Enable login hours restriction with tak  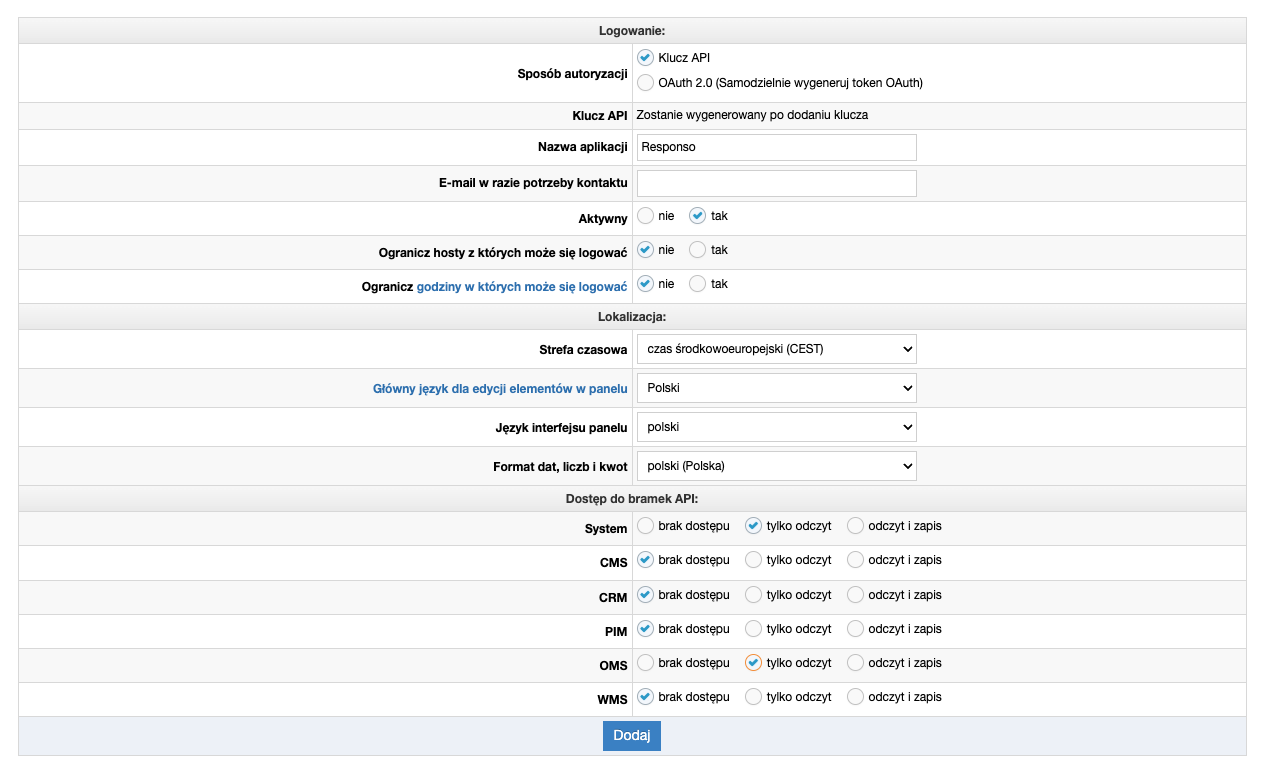point(698,284)
